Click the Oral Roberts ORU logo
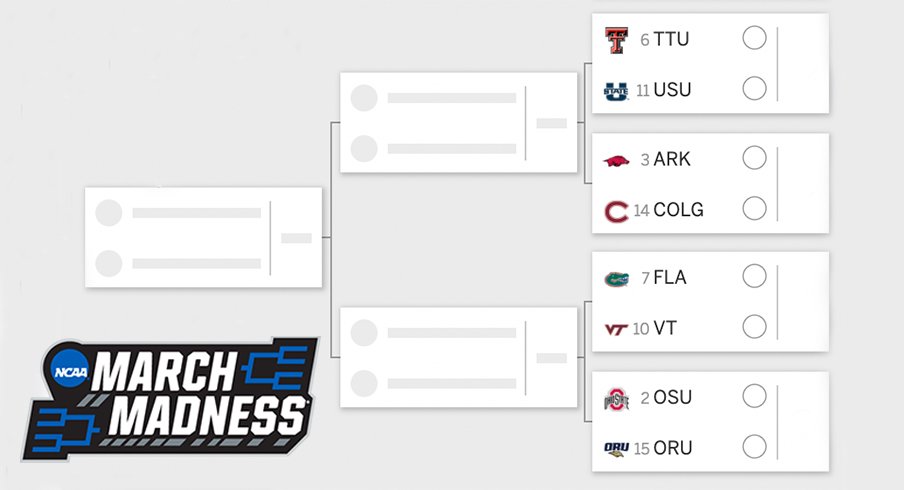Viewport: 904px width, 490px height. click(x=616, y=449)
